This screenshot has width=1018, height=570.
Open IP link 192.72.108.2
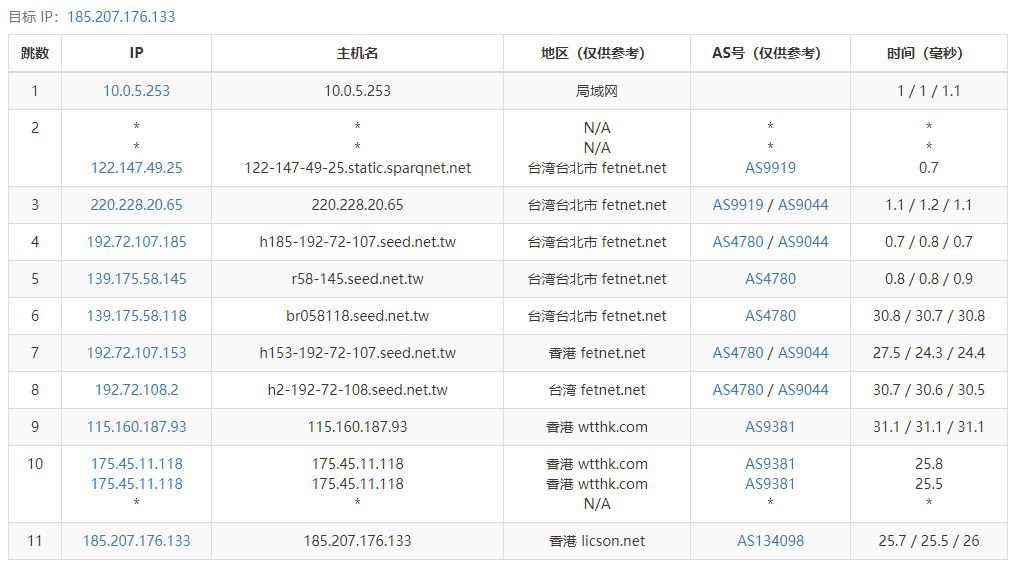[x=136, y=390]
